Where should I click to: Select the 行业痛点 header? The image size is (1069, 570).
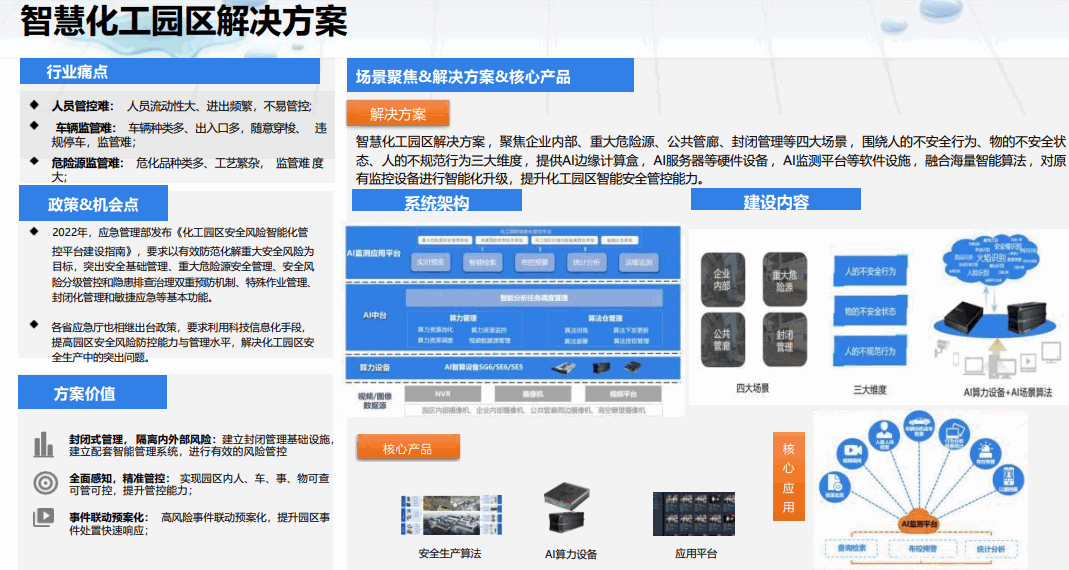point(78,72)
